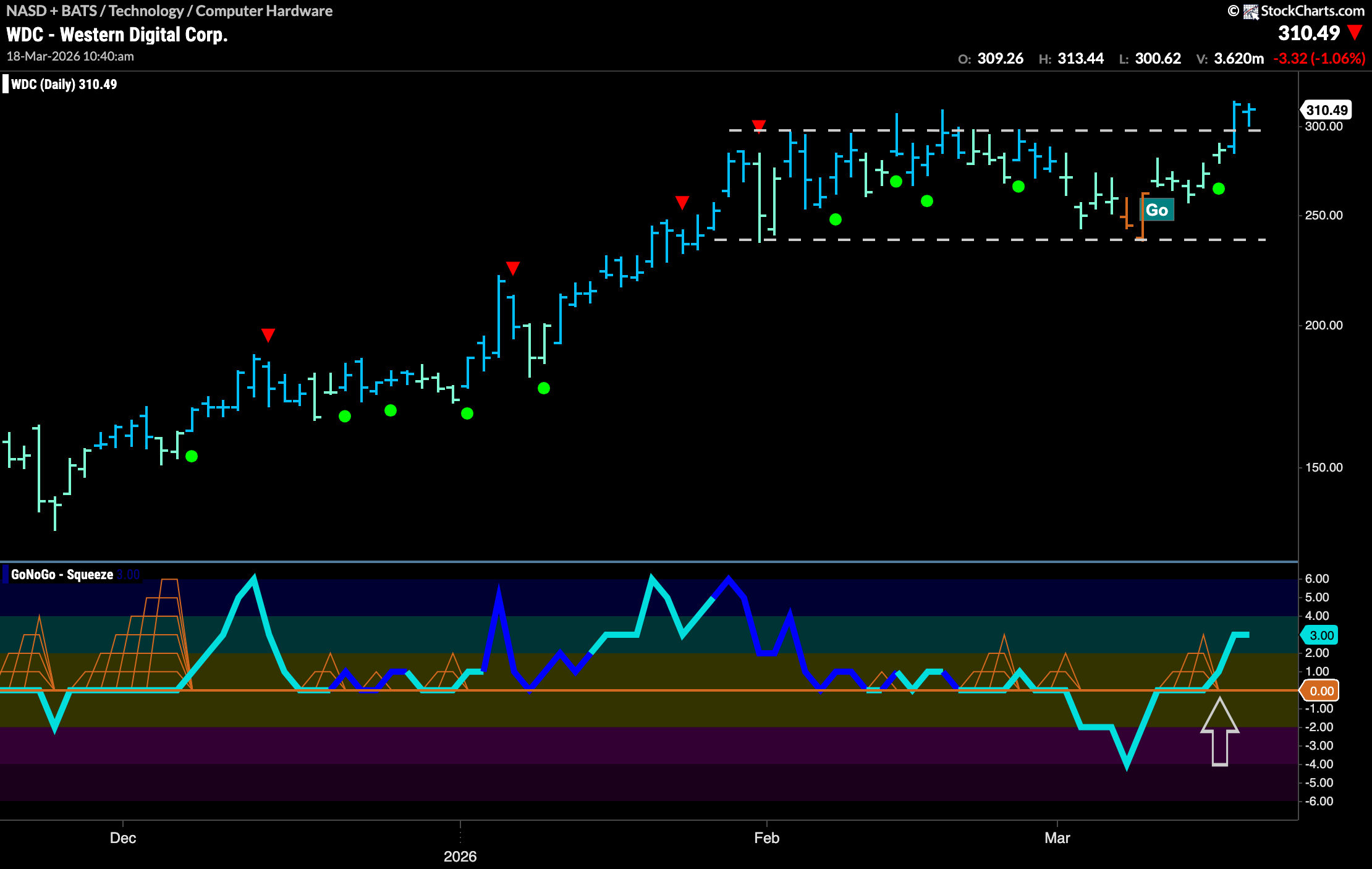Click the red triangle marker above the December high
The height and width of the screenshot is (869, 1372).
(x=268, y=335)
